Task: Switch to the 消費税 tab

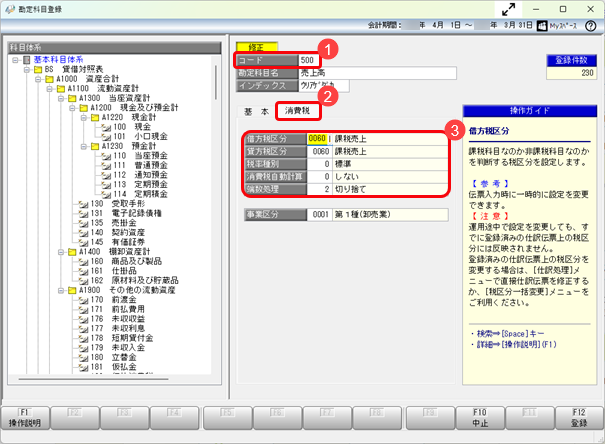Action: (297, 110)
